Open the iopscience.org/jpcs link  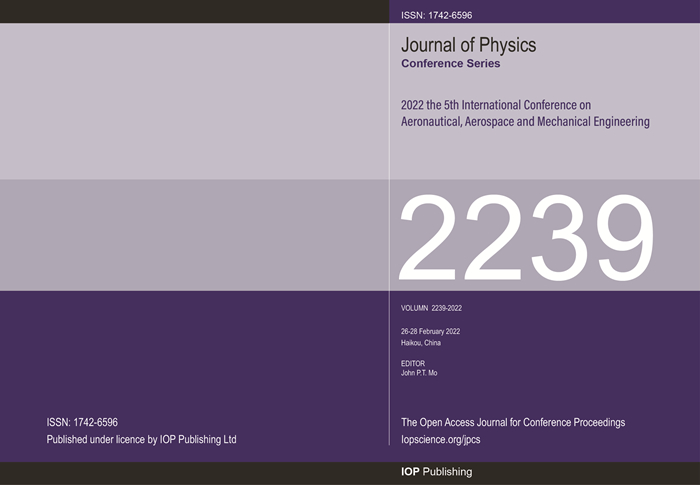pos(441,439)
